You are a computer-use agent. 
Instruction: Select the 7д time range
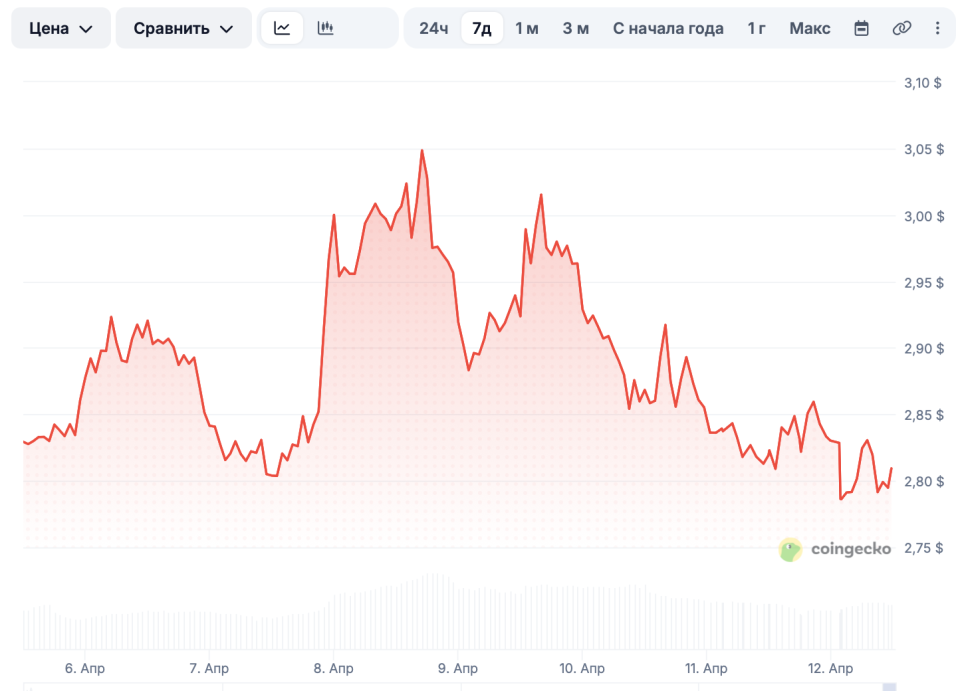(x=482, y=28)
